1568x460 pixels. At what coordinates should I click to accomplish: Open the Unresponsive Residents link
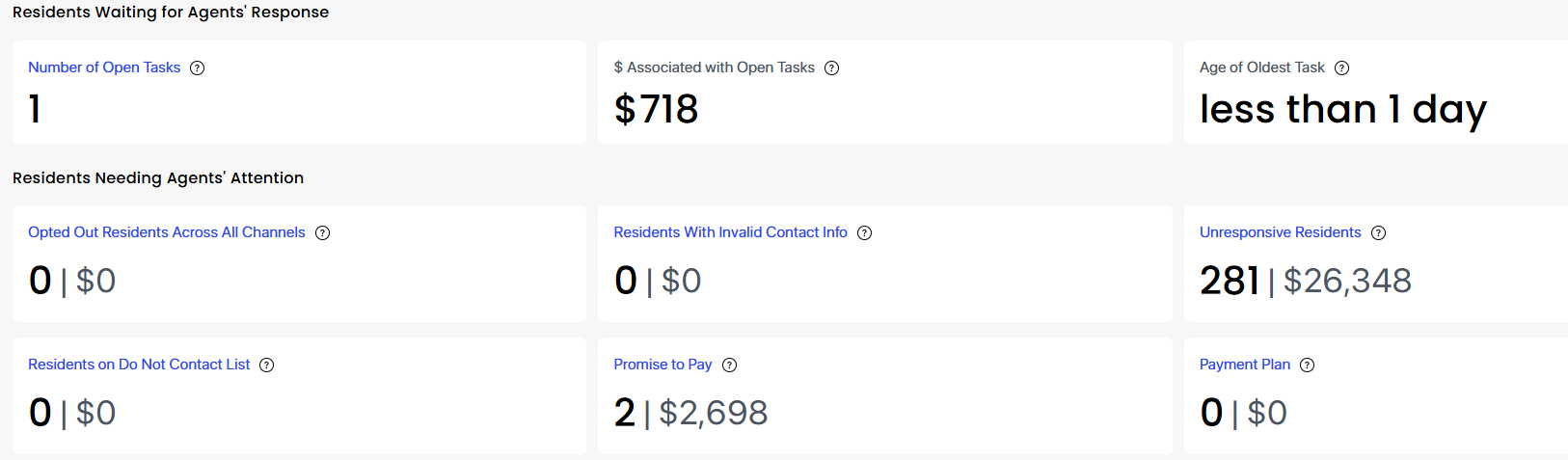point(1281,232)
